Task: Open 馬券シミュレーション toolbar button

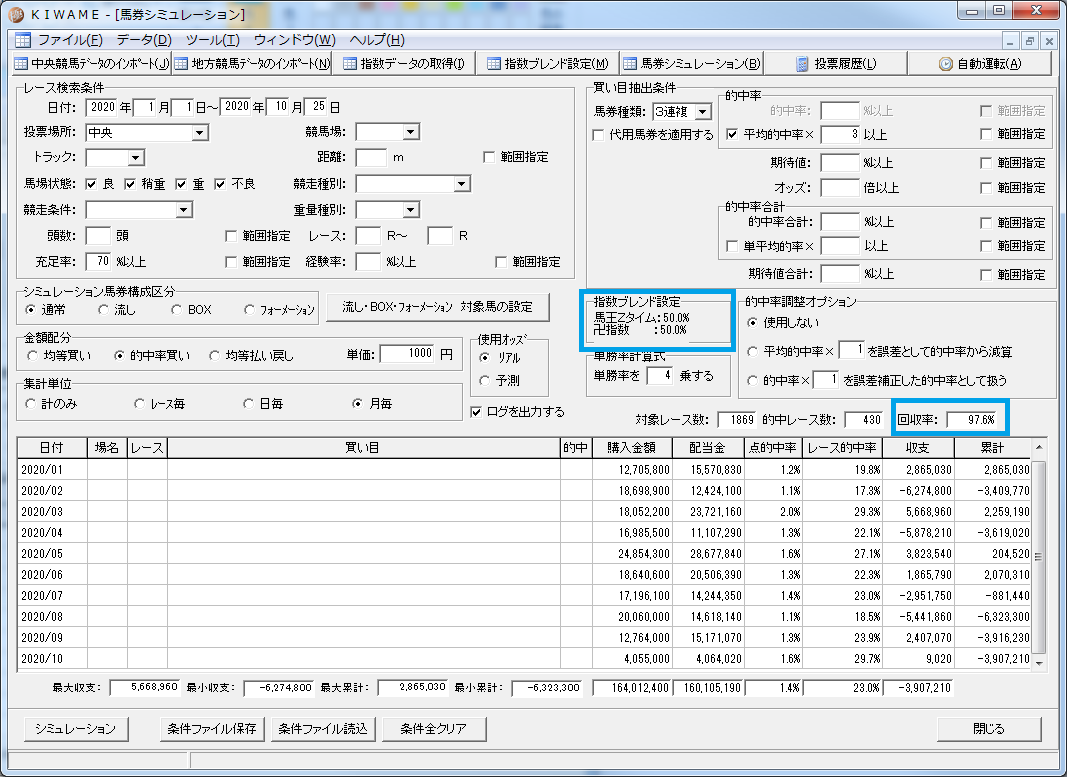Action: click(x=691, y=63)
